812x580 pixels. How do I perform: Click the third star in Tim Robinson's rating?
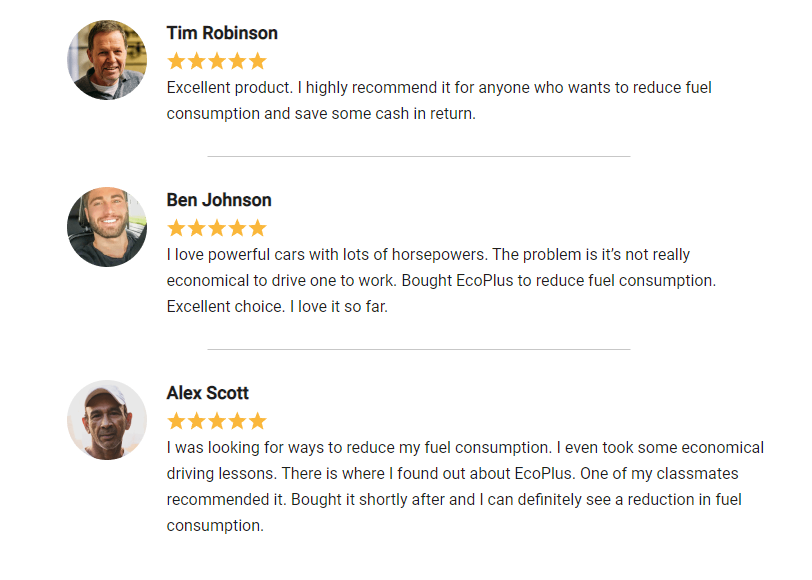point(217,61)
